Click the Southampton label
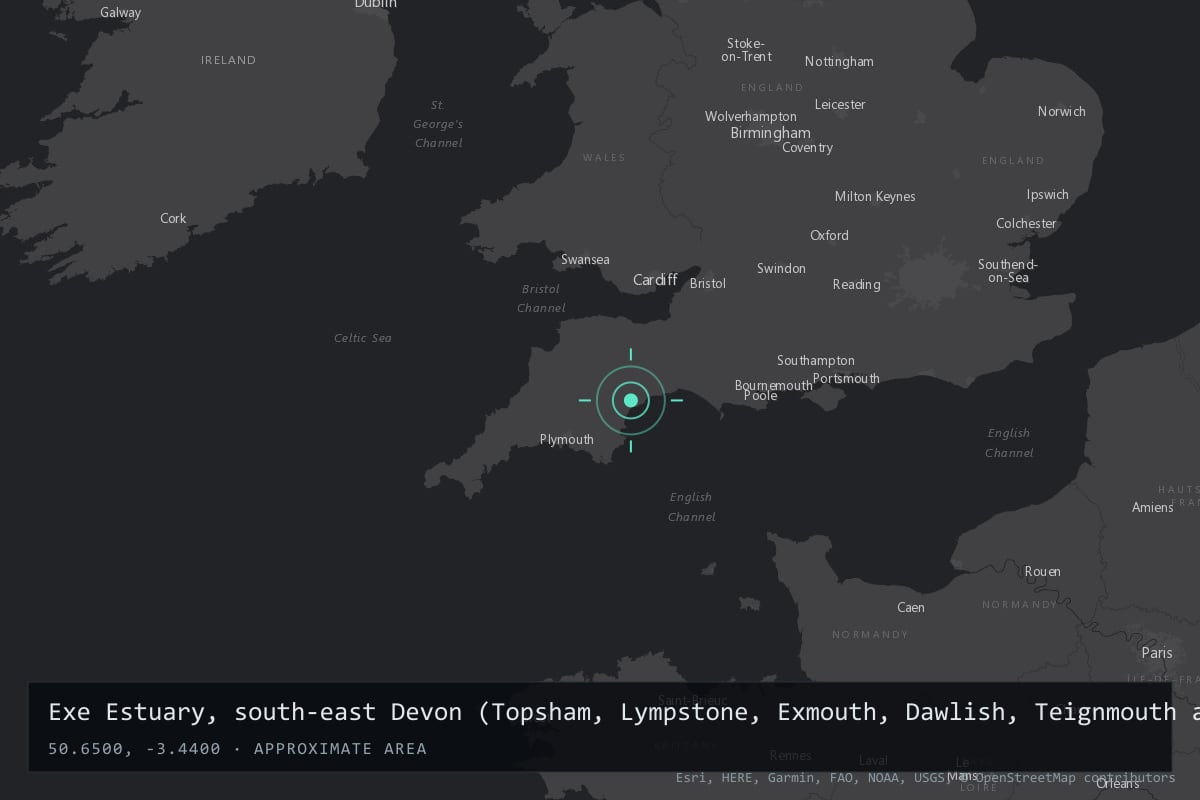 (x=816, y=361)
